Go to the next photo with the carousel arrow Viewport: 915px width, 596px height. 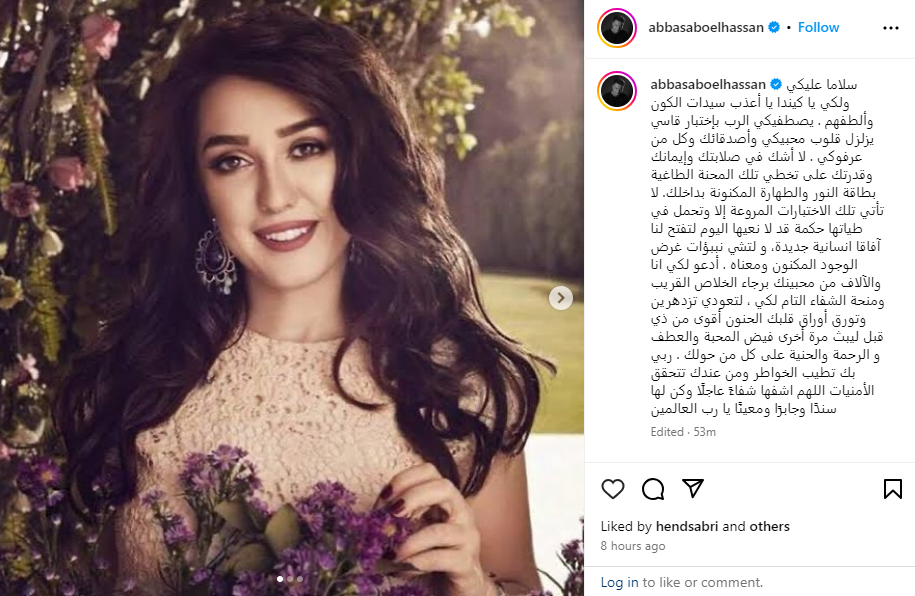tap(561, 298)
